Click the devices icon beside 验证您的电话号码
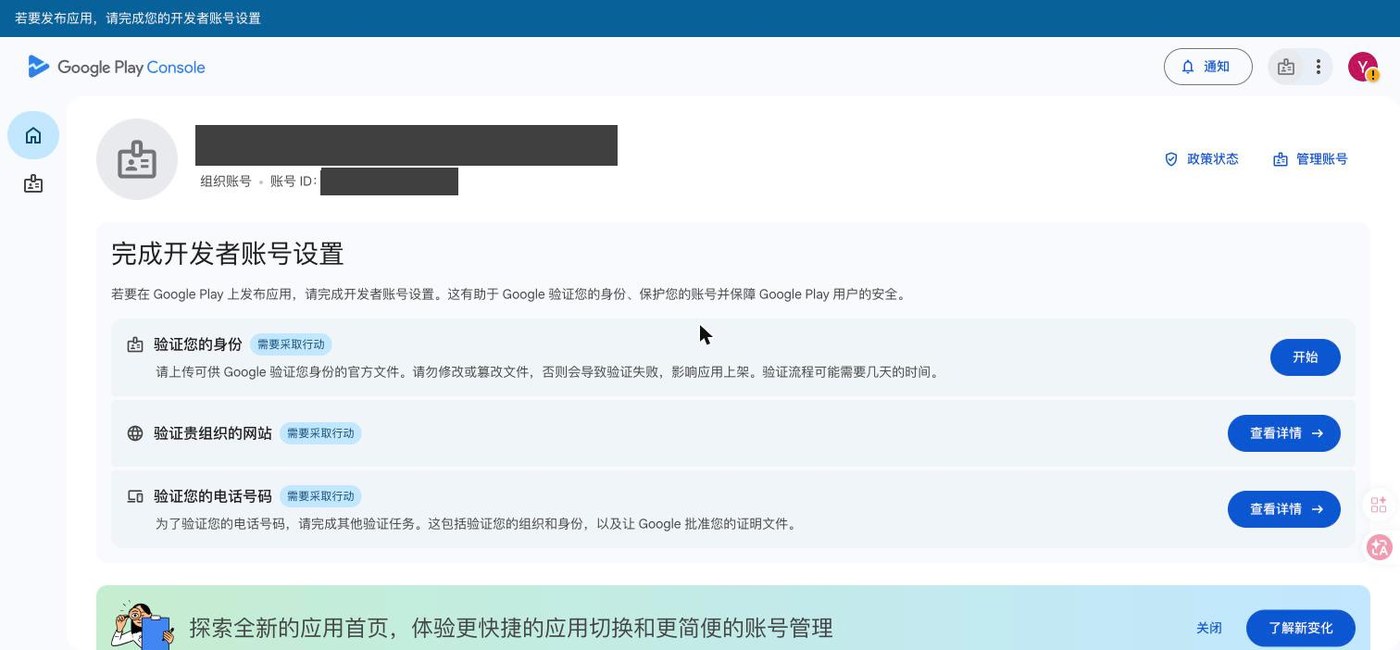The image size is (1400, 650). (135, 496)
